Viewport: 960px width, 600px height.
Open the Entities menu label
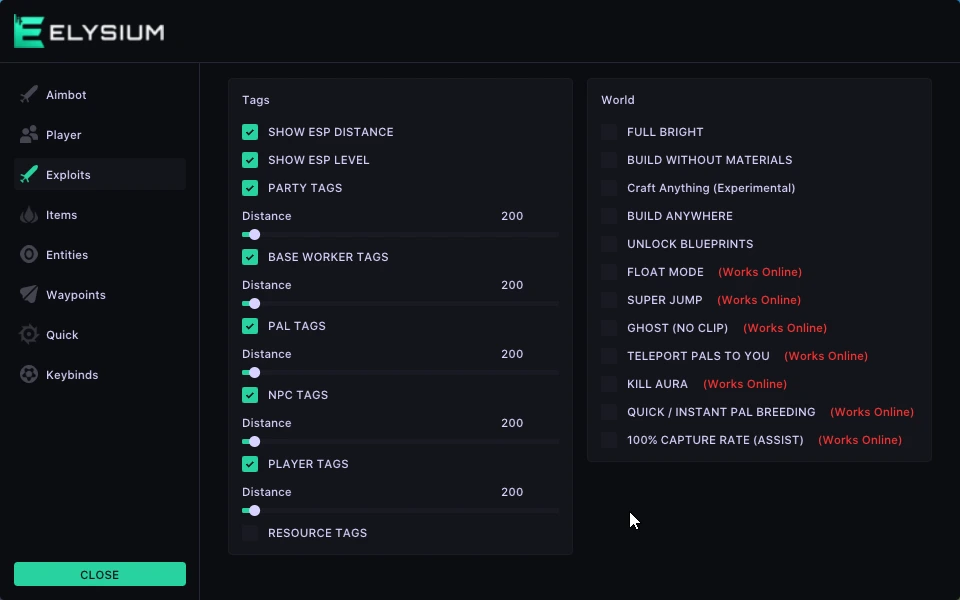coord(67,255)
